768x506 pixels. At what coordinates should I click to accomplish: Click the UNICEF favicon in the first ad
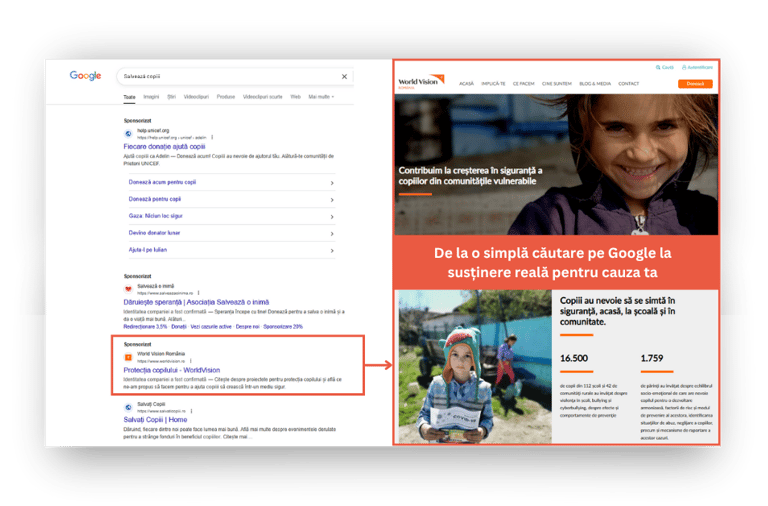pyautogui.click(x=128, y=134)
